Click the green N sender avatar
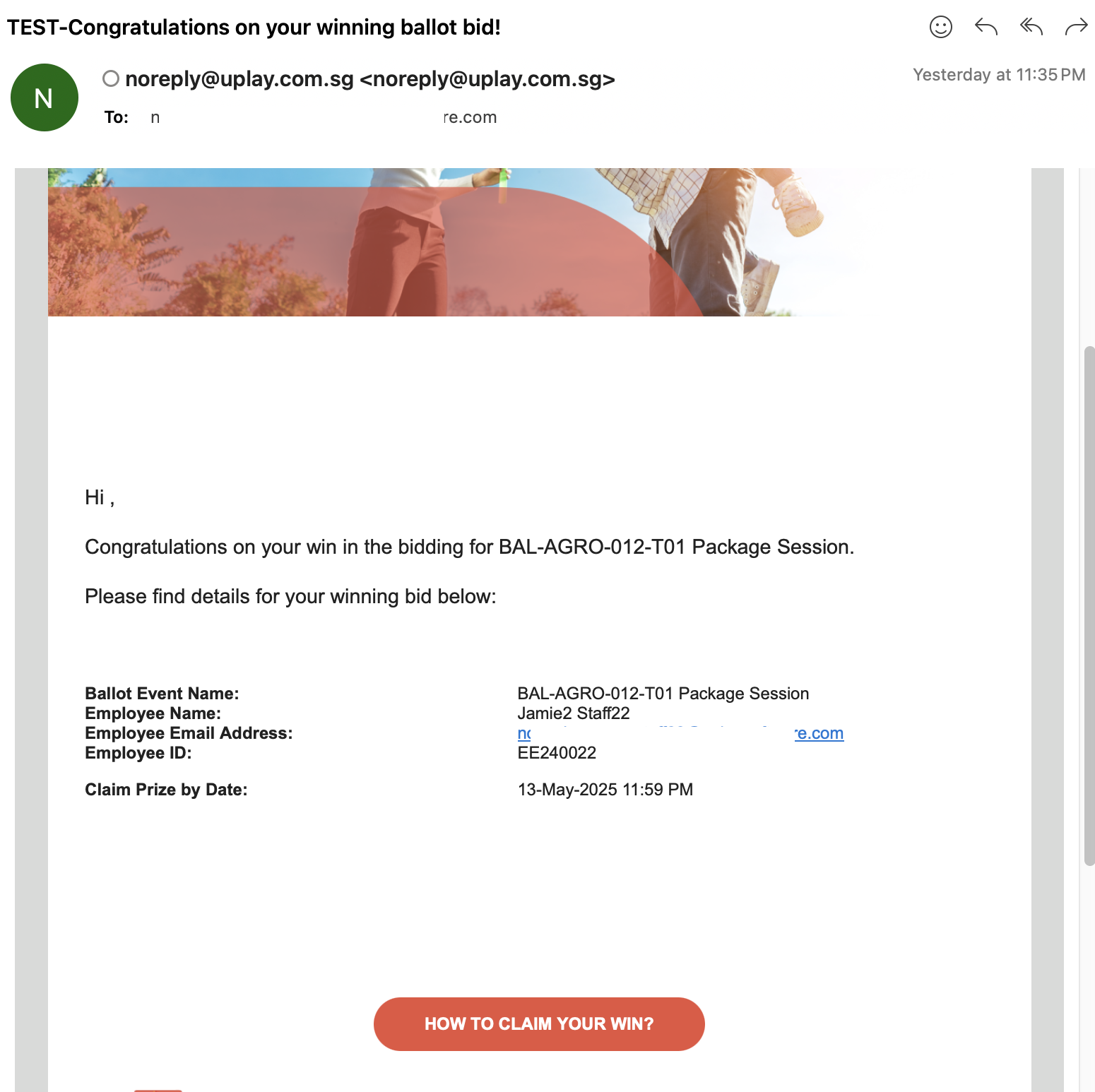This screenshot has height=1092, width=1095. [x=45, y=97]
